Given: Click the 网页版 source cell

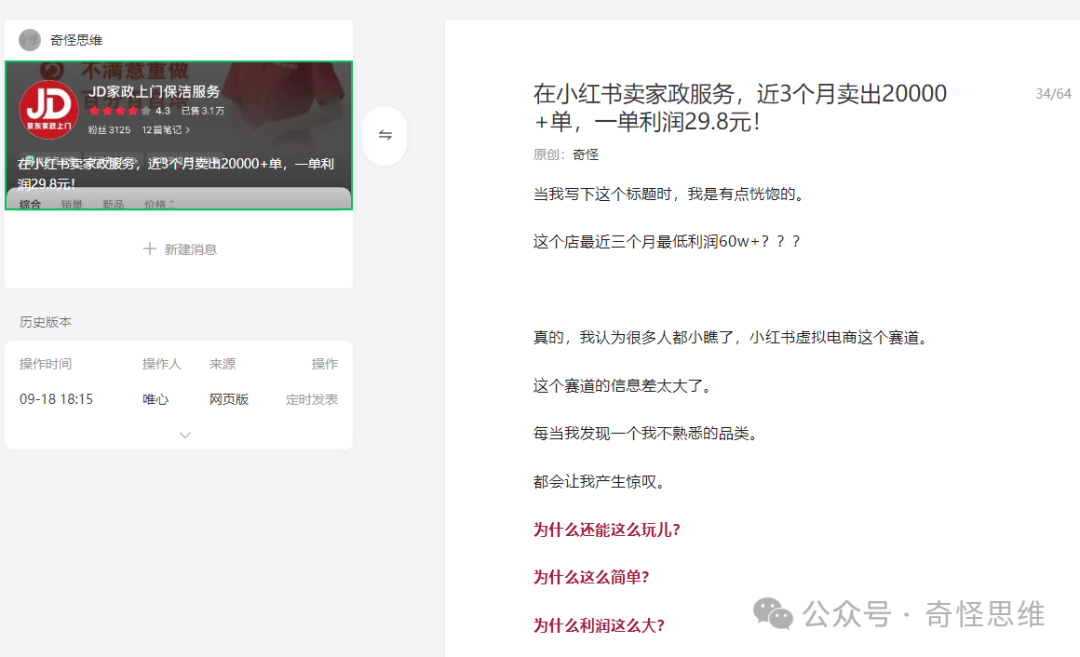Looking at the screenshot, I should 229,399.
